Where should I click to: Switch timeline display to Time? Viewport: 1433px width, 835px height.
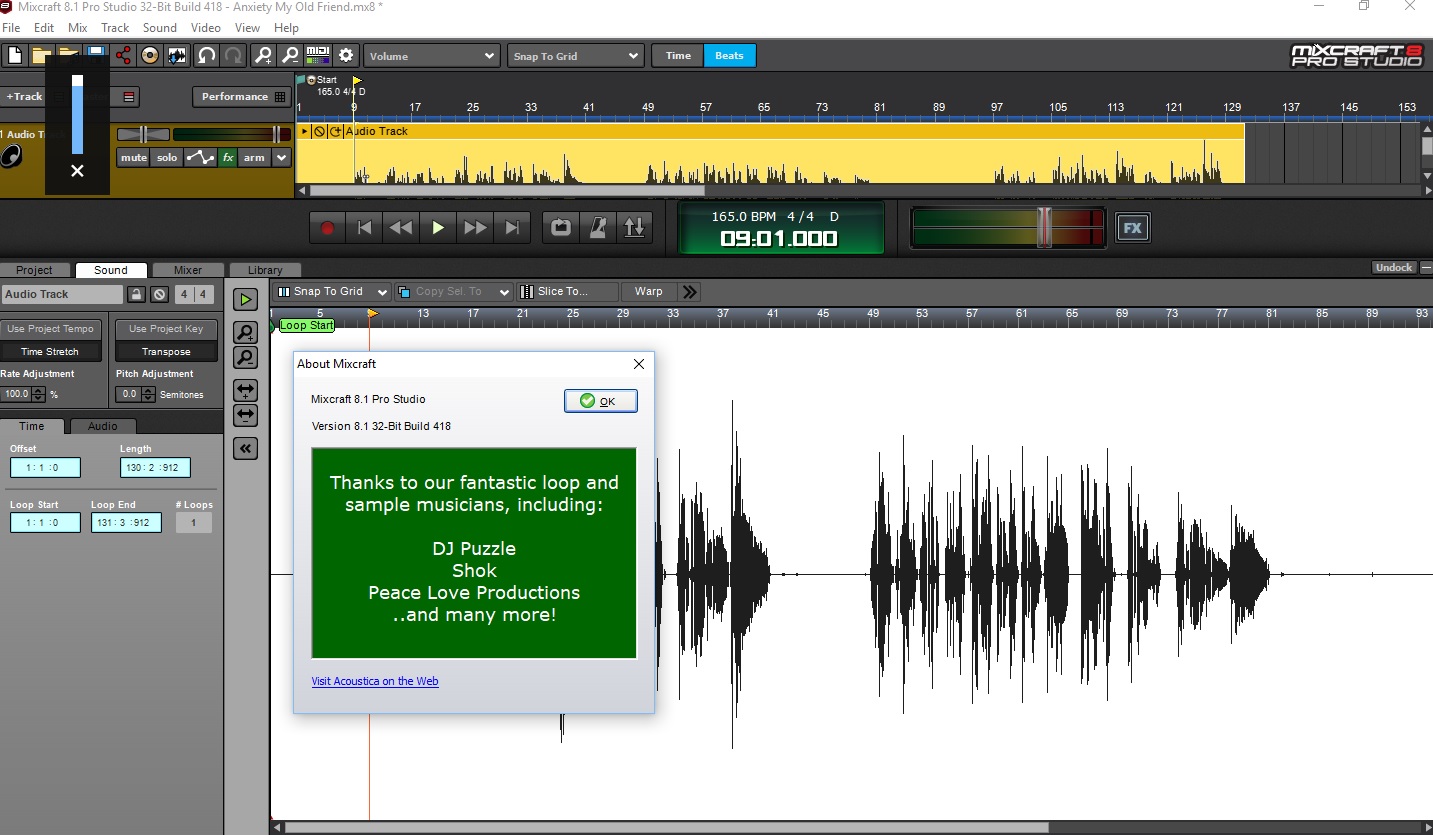click(678, 56)
